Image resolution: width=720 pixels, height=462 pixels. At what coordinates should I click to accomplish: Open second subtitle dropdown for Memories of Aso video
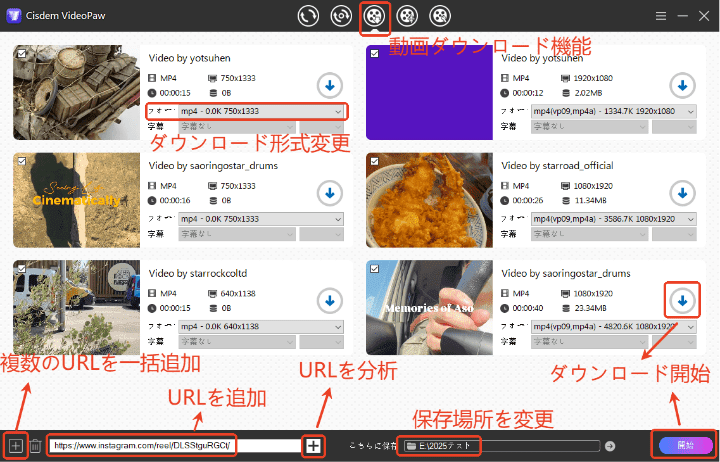pos(674,342)
